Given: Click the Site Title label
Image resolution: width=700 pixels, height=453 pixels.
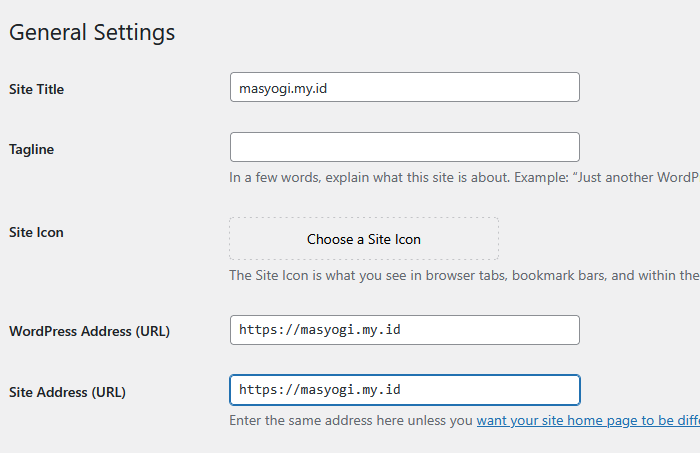Looking at the screenshot, I should [37, 89].
